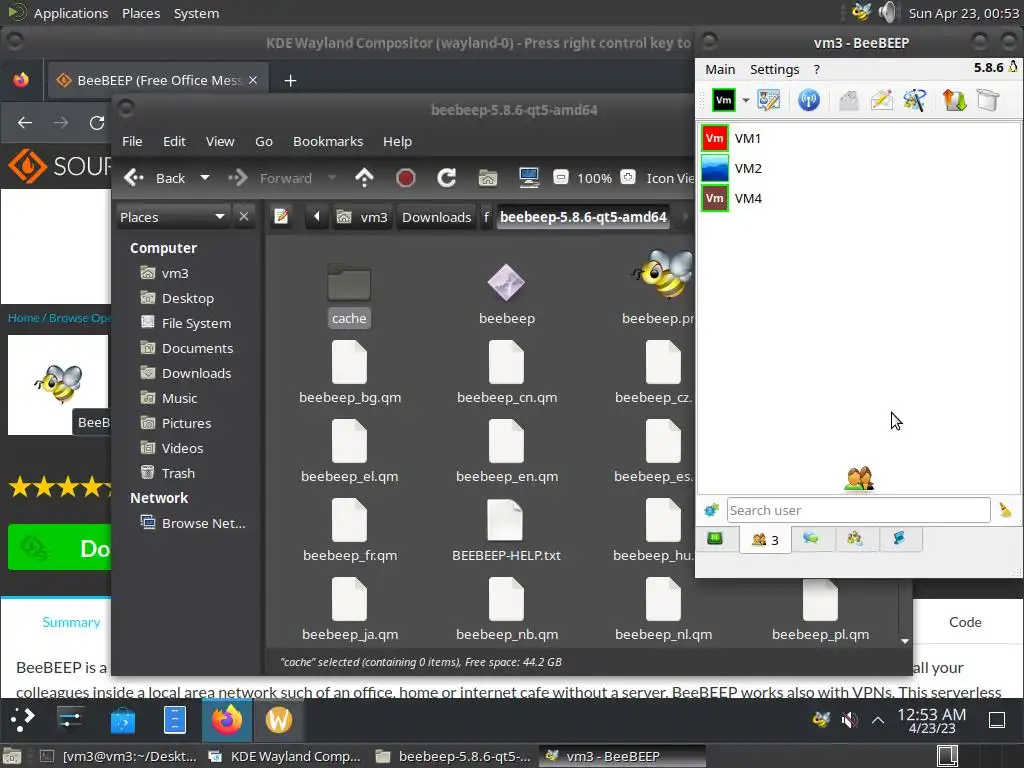Select user VM1 in BeeBEEP list
The width and height of the screenshot is (1024, 768).
(858, 138)
